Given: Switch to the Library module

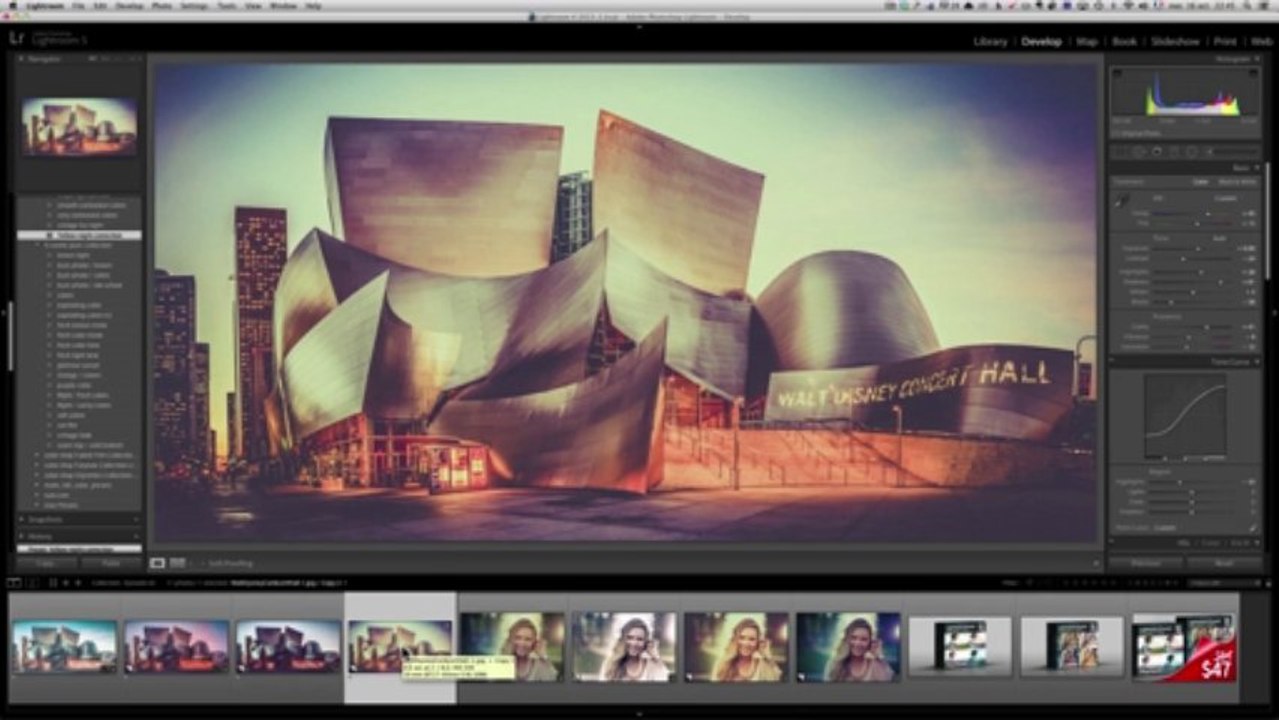Looking at the screenshot, I should [x=990, y=42].
